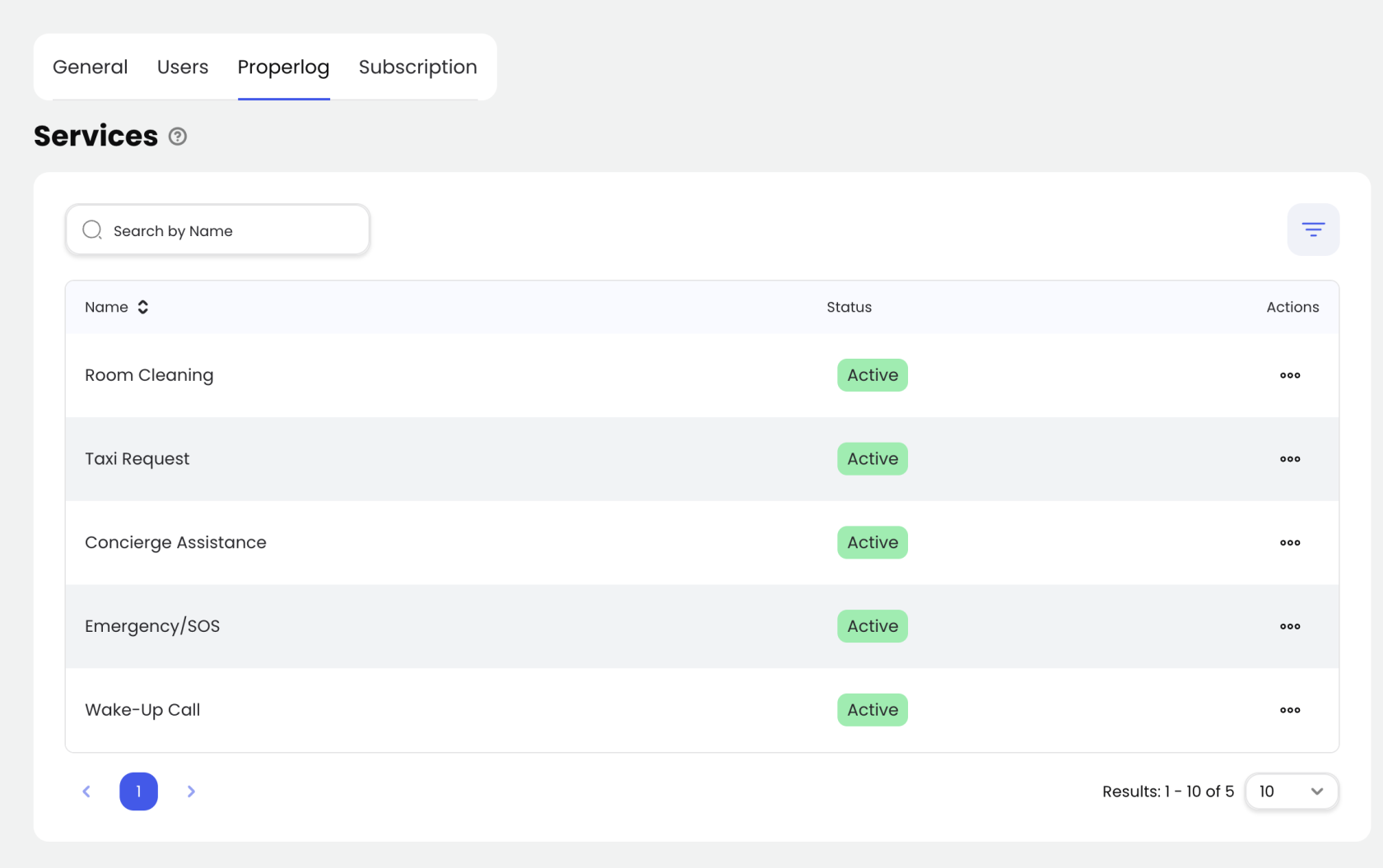
Task: Open actions menu for Emergency/SOS
Action: [x=1290, y=626]
